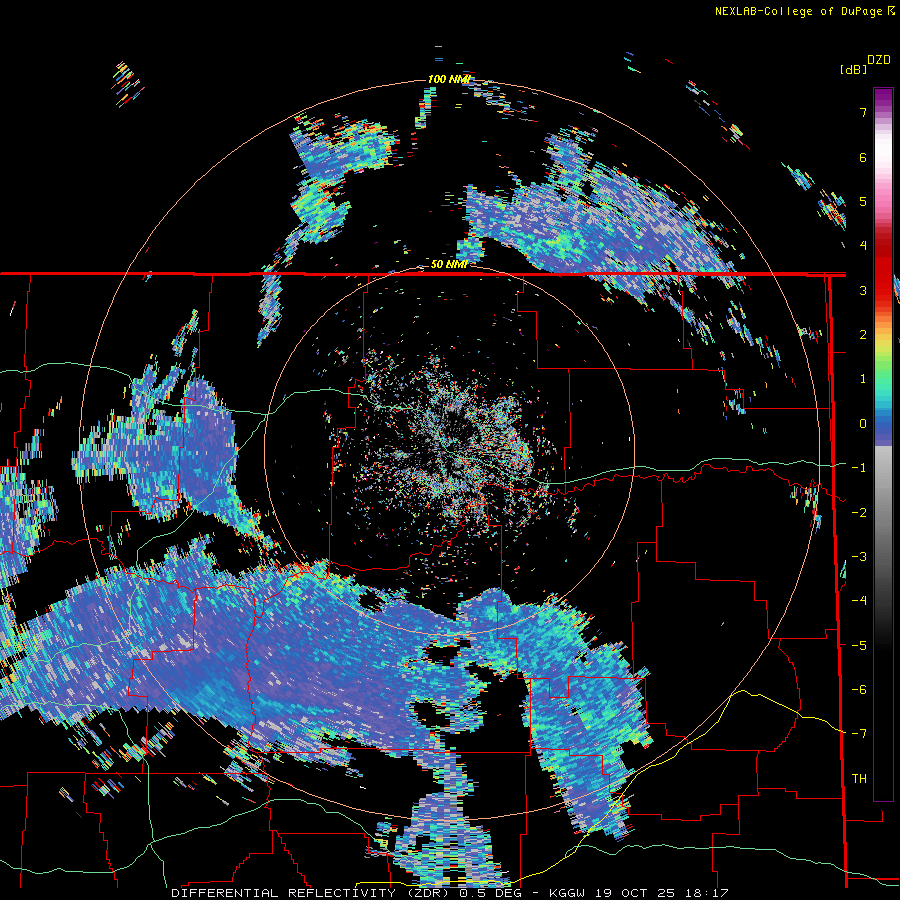The height and width of the screenshot is (900, 900).
Task: Click the -3 value on the scale
Action: pos(859,557)
